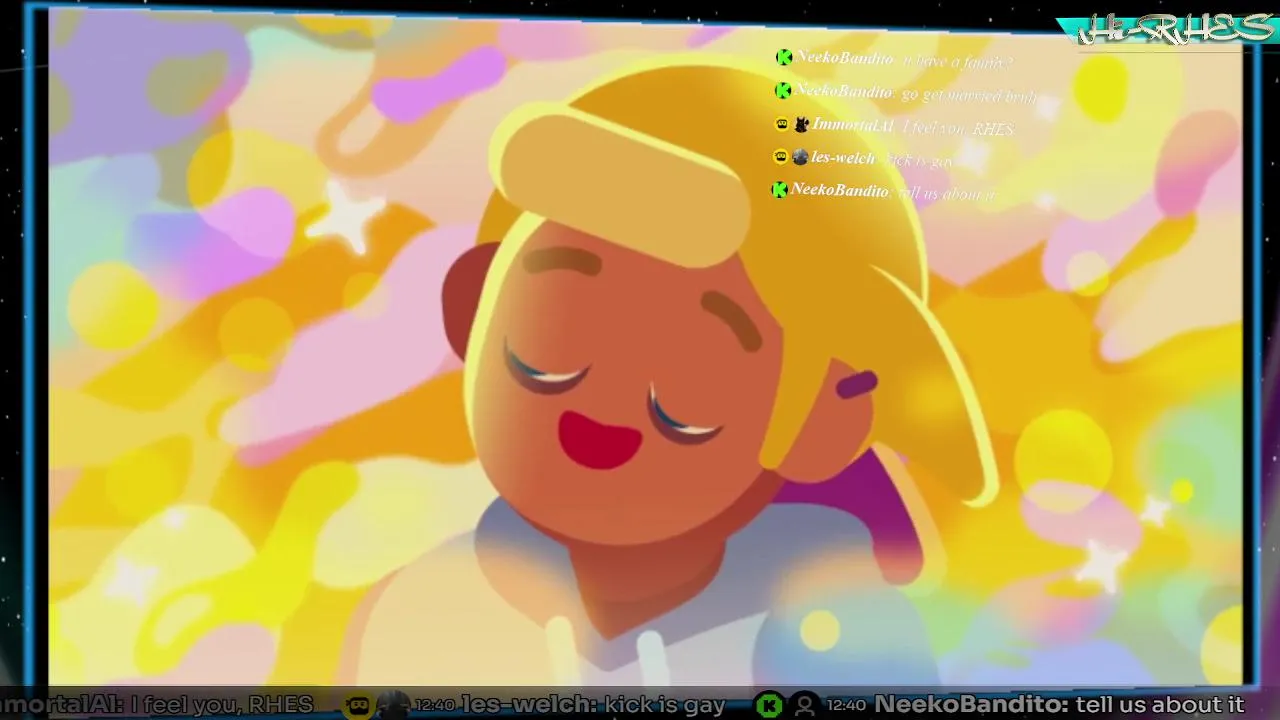The height and width of the screenshot is (720, 1280).
Task: Click les-welch's round avatar in chat overlay
Action: pyautogui.click(x=800, y=157)
